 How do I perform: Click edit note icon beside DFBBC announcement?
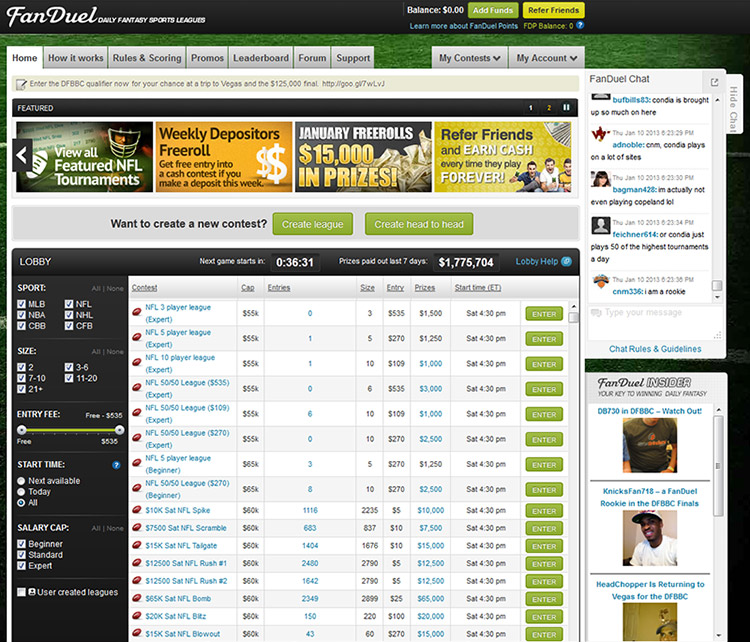point(21,85)
